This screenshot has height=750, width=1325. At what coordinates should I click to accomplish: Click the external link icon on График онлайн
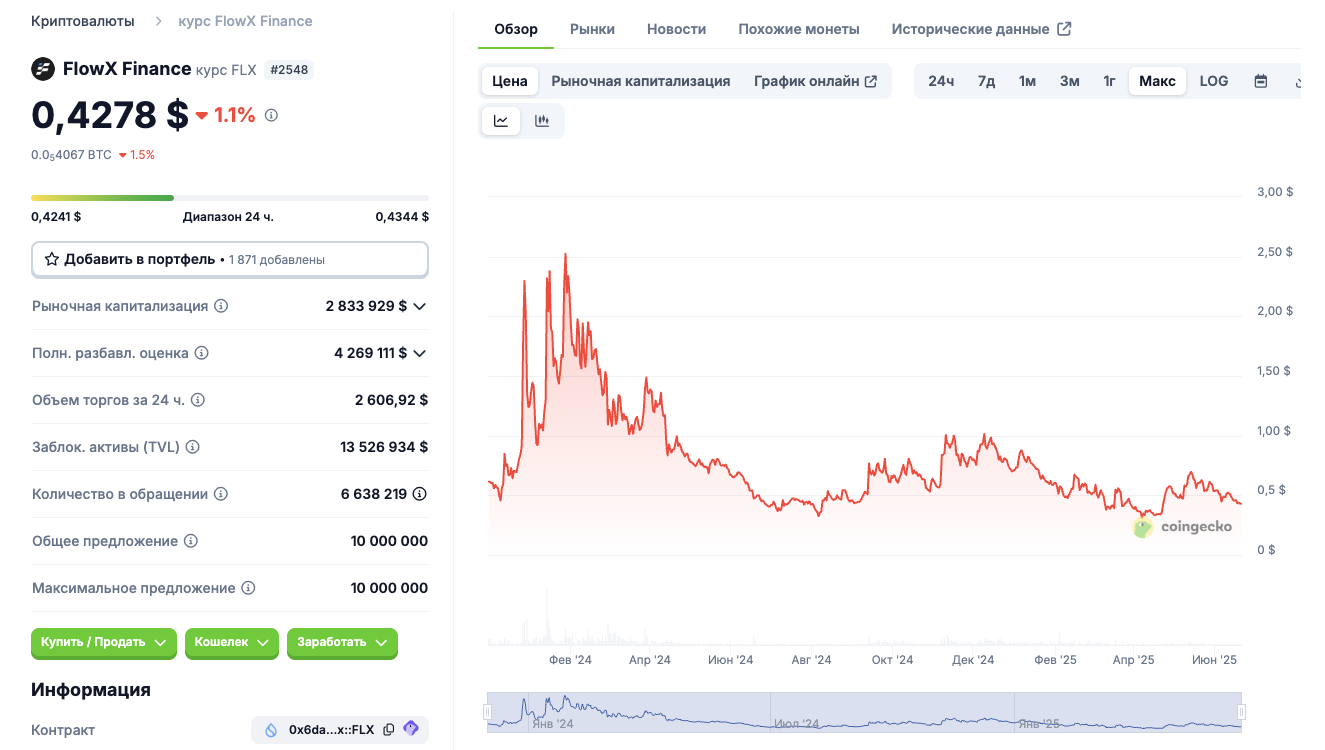point(871,81)
